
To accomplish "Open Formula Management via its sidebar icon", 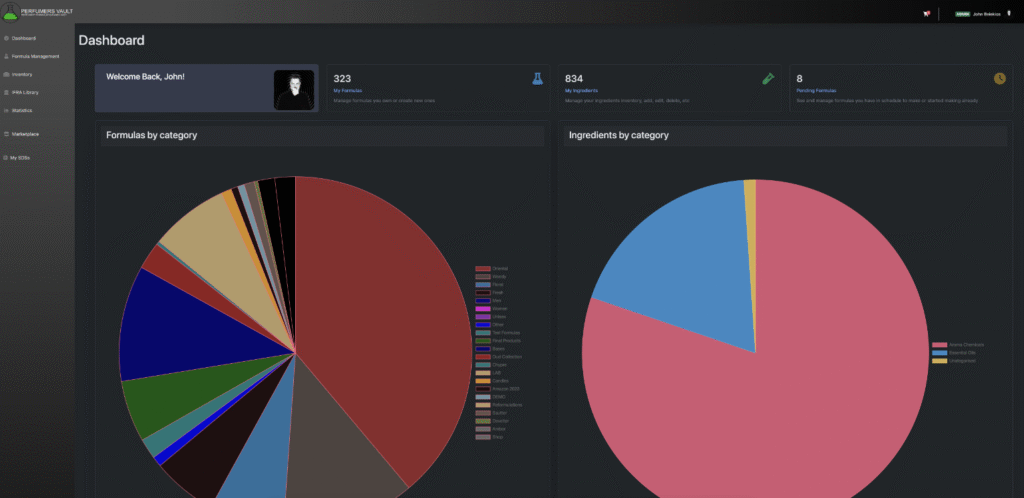I will click(x=6, y=56).
